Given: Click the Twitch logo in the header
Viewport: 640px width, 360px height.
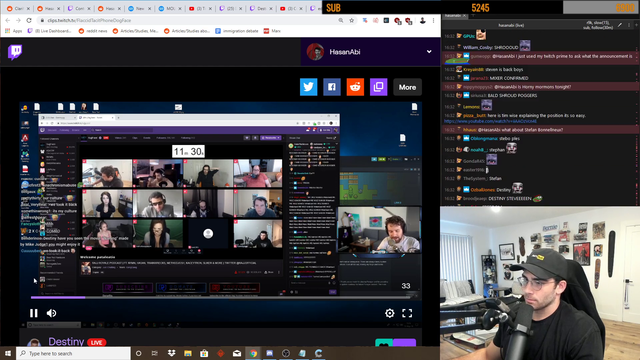Looking at the screenshot, I should point(15,52).
